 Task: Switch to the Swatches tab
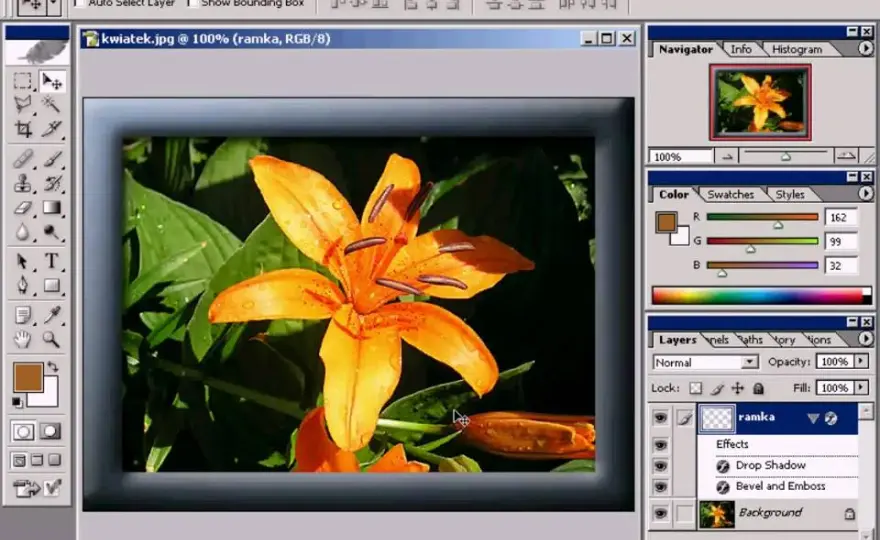[x=730, y=194]
